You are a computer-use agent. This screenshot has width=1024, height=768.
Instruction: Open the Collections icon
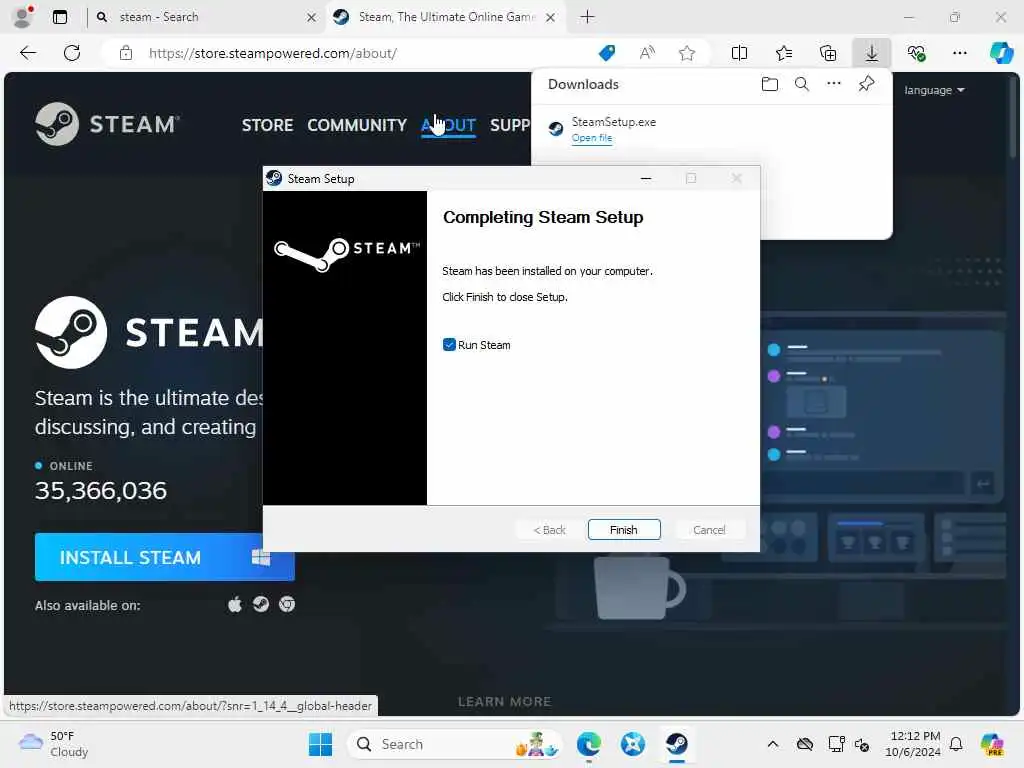pyautogui.click(x=827, y=53)
